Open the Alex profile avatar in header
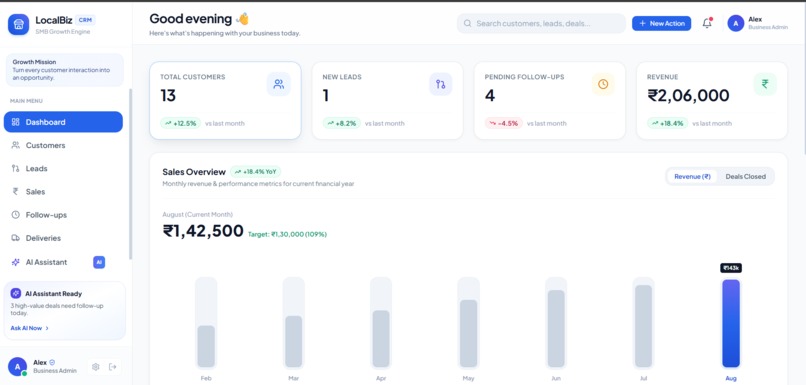The height and width of the screenshot is (385, 806). 736,23
